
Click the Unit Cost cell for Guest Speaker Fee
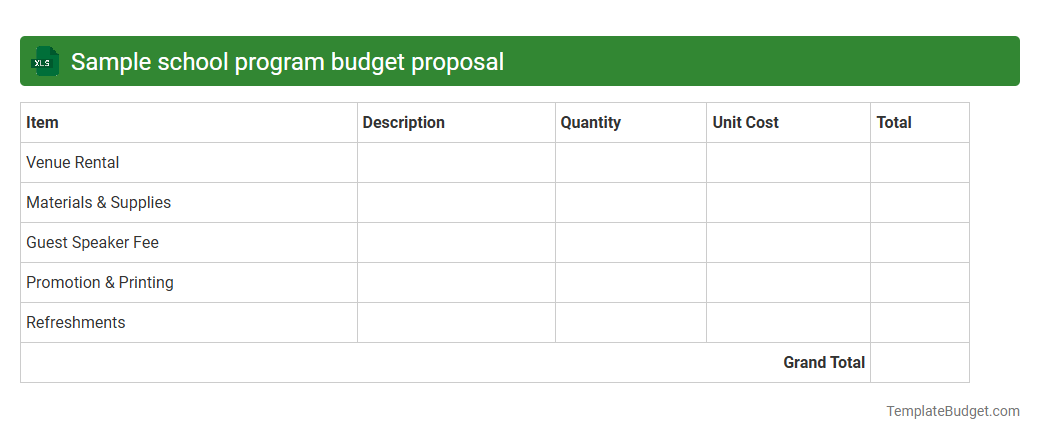pyautogui.click(x=789, y=242)
